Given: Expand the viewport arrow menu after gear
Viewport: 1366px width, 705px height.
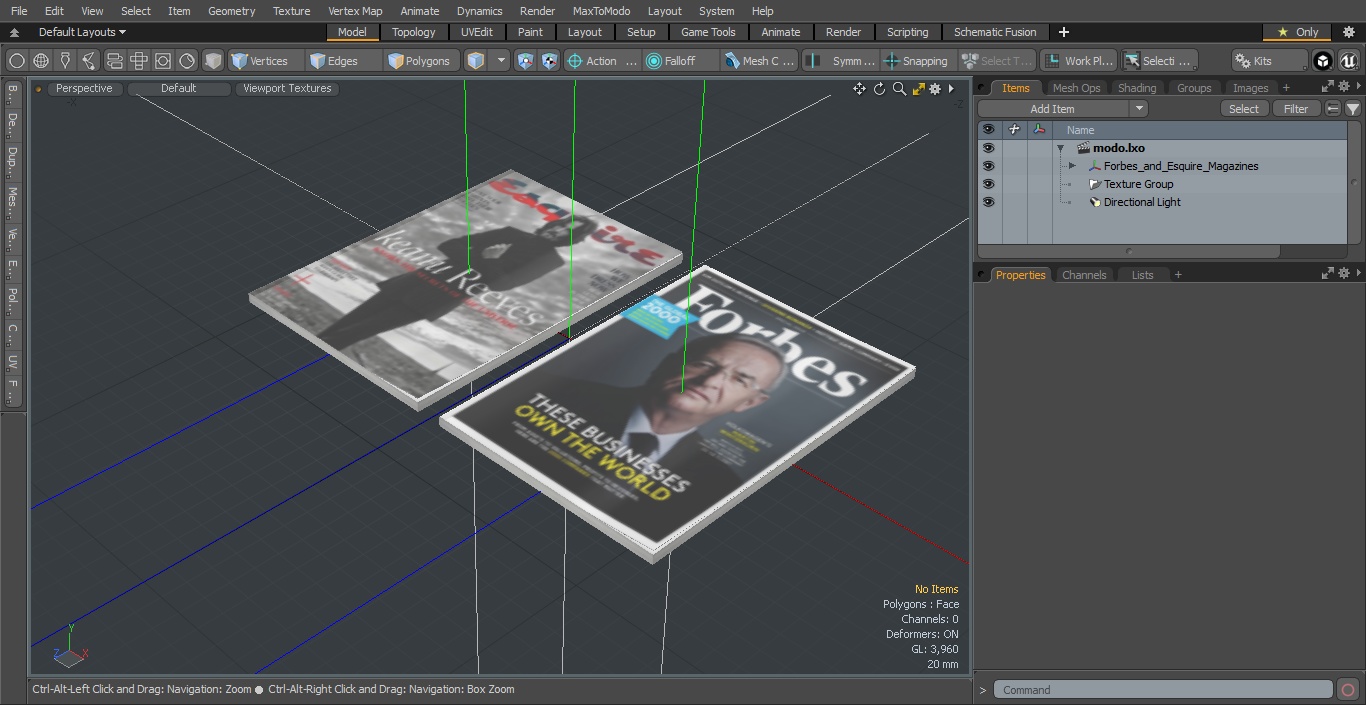Looking at the screenshot, I should click(951, 89).
